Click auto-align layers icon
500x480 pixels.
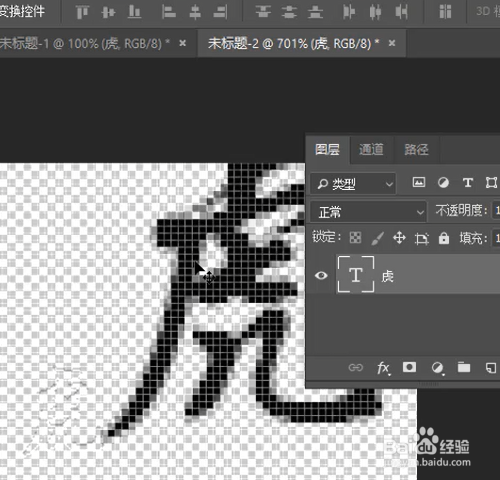(445, 12)
